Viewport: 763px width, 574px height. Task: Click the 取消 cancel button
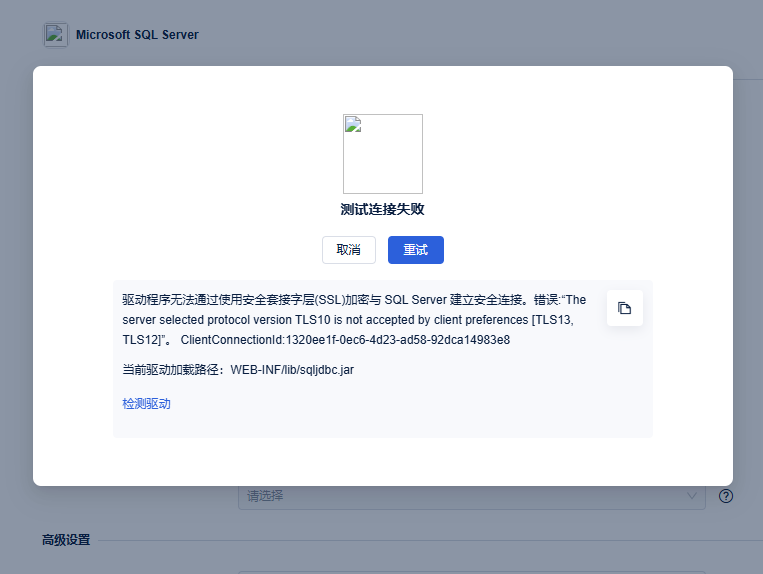tap(348, 250)
